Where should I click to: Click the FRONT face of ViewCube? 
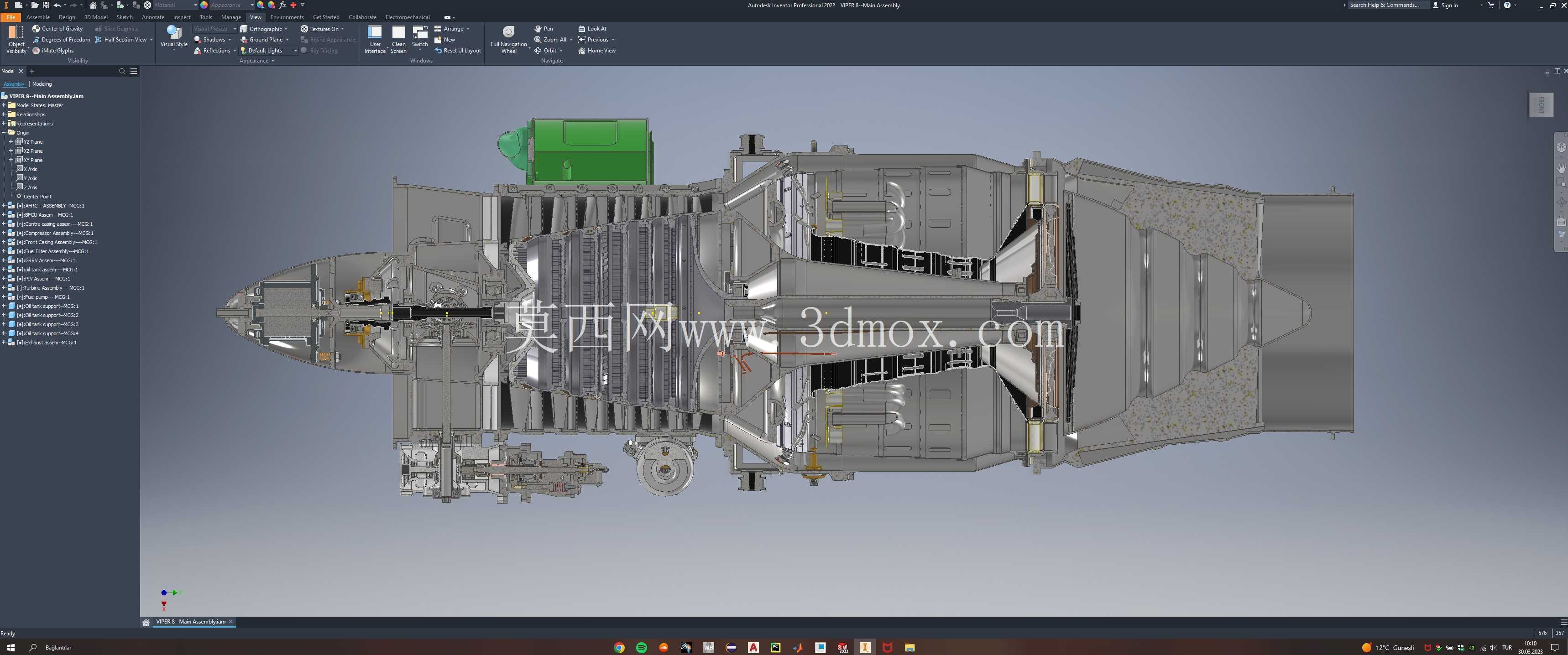pyautogui.click(x=1541, y=104)
